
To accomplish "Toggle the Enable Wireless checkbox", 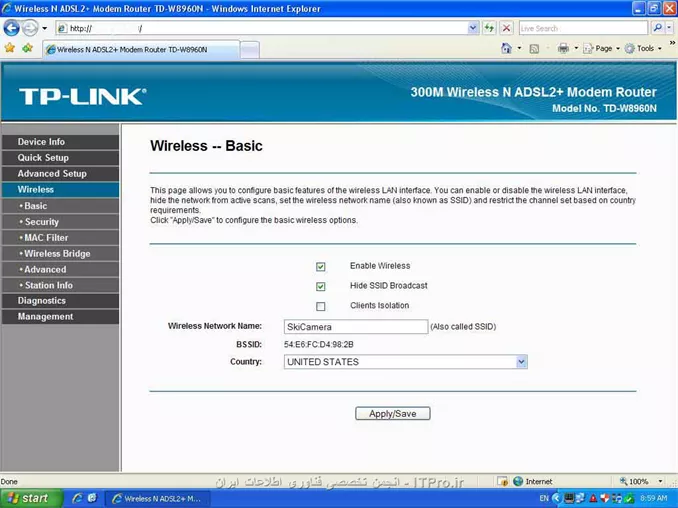I will (x=320, y=267).
